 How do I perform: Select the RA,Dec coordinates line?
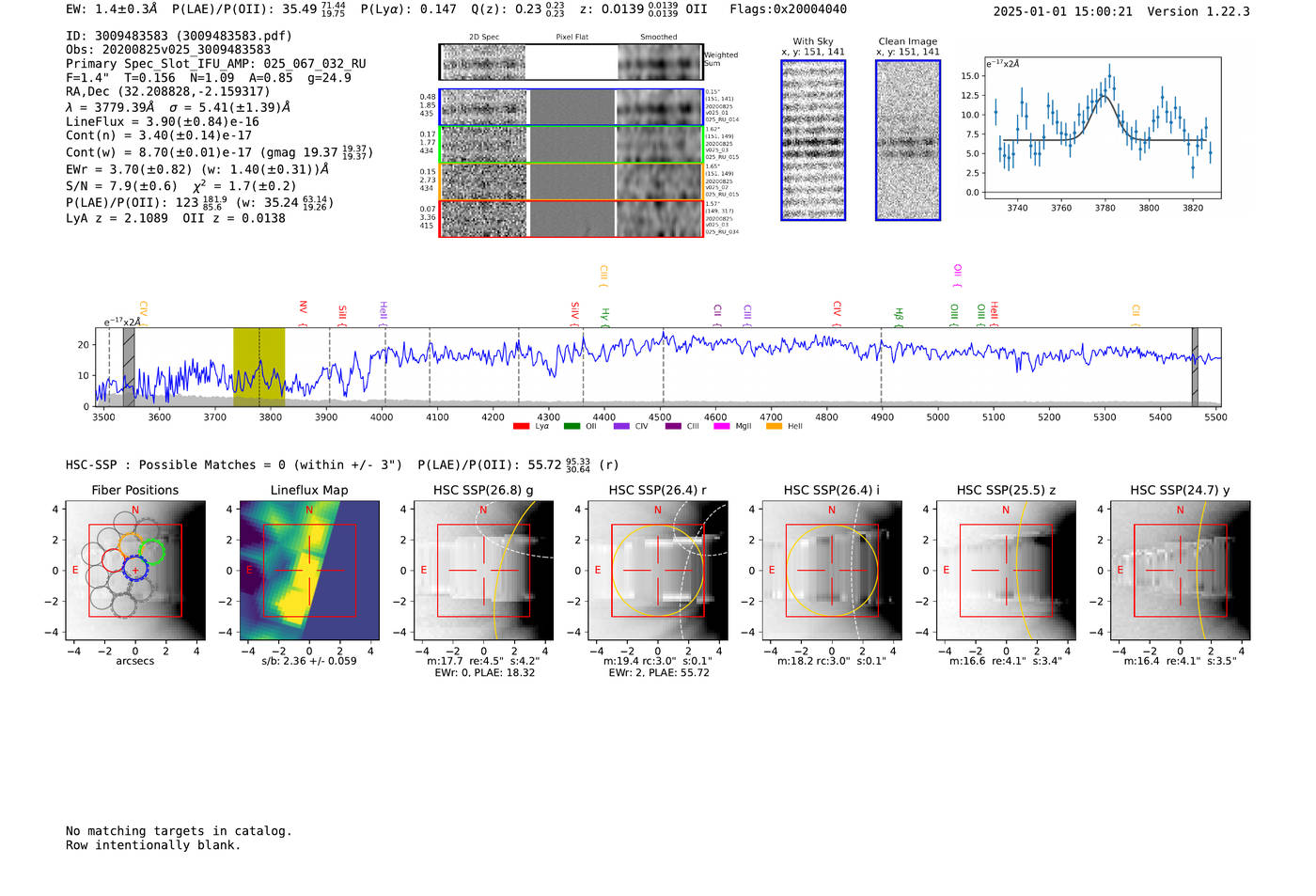pyautogui.click(x=168, y=91)
